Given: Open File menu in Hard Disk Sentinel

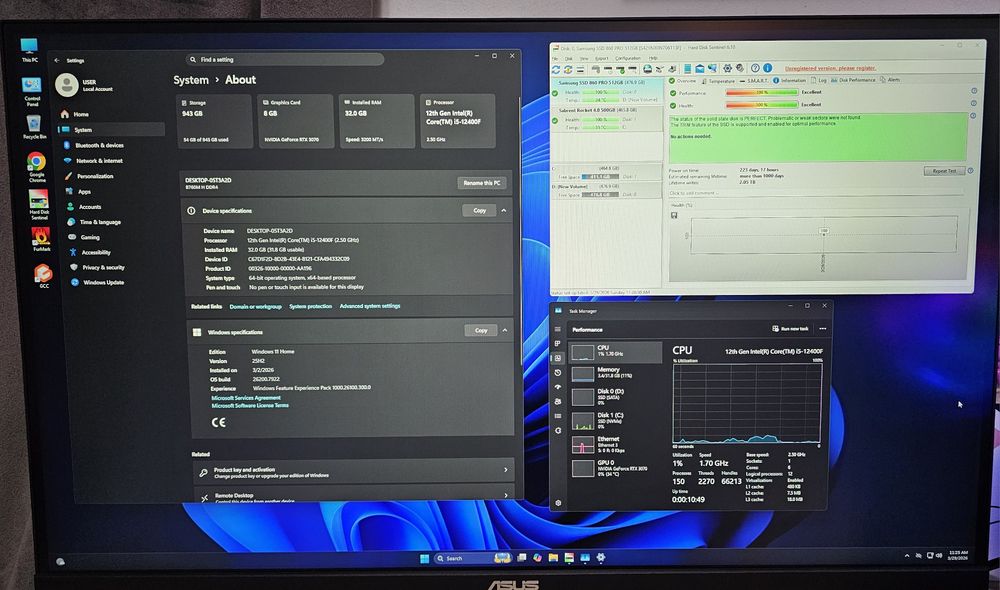Looking at the screenshot, I should coord(555,59).
